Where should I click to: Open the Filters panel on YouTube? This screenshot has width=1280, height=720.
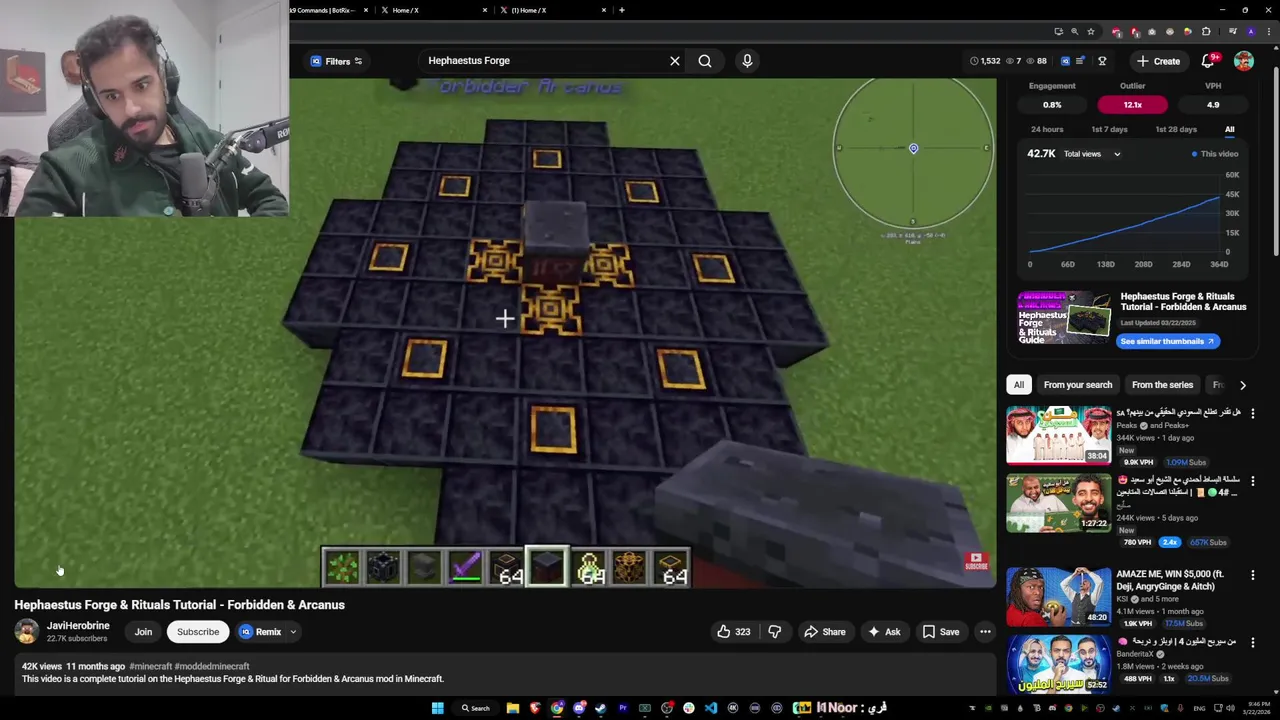(x=337, y=61)
